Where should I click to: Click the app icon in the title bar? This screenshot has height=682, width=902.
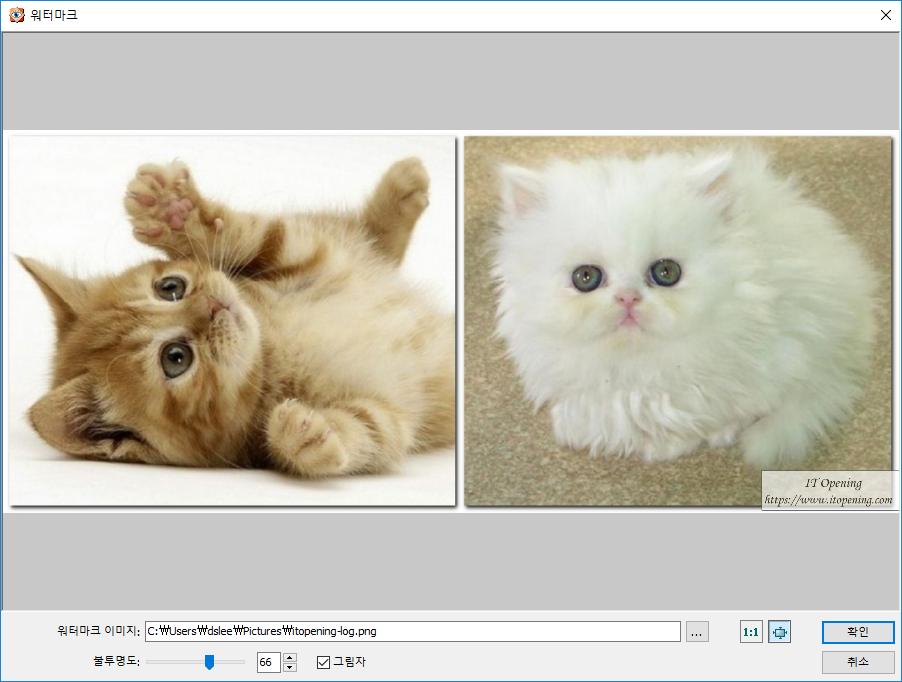16,15
